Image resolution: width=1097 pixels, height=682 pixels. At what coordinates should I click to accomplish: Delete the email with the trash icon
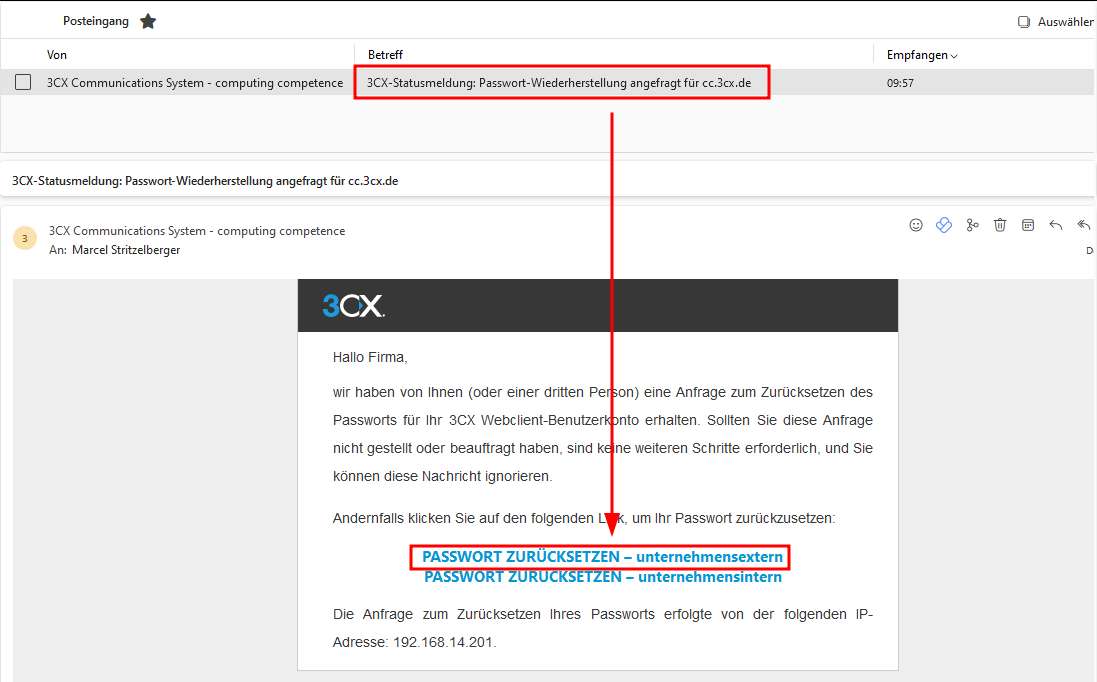1000,225
